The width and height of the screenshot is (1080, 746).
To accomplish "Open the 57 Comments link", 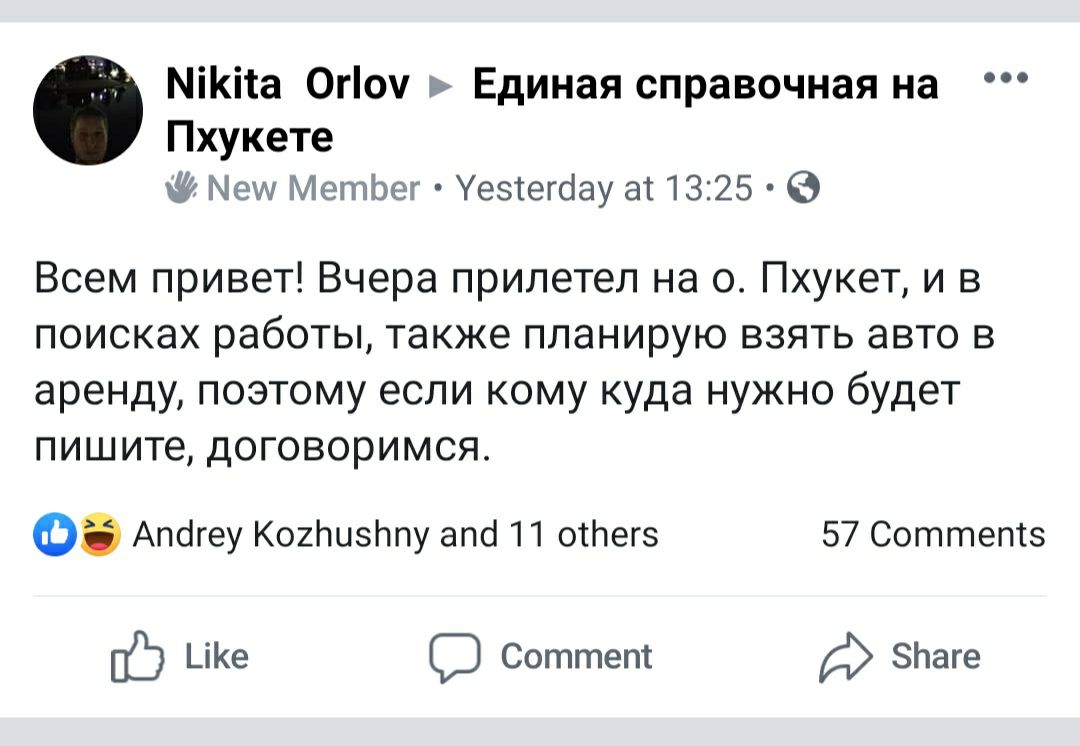I will (932, 535).
